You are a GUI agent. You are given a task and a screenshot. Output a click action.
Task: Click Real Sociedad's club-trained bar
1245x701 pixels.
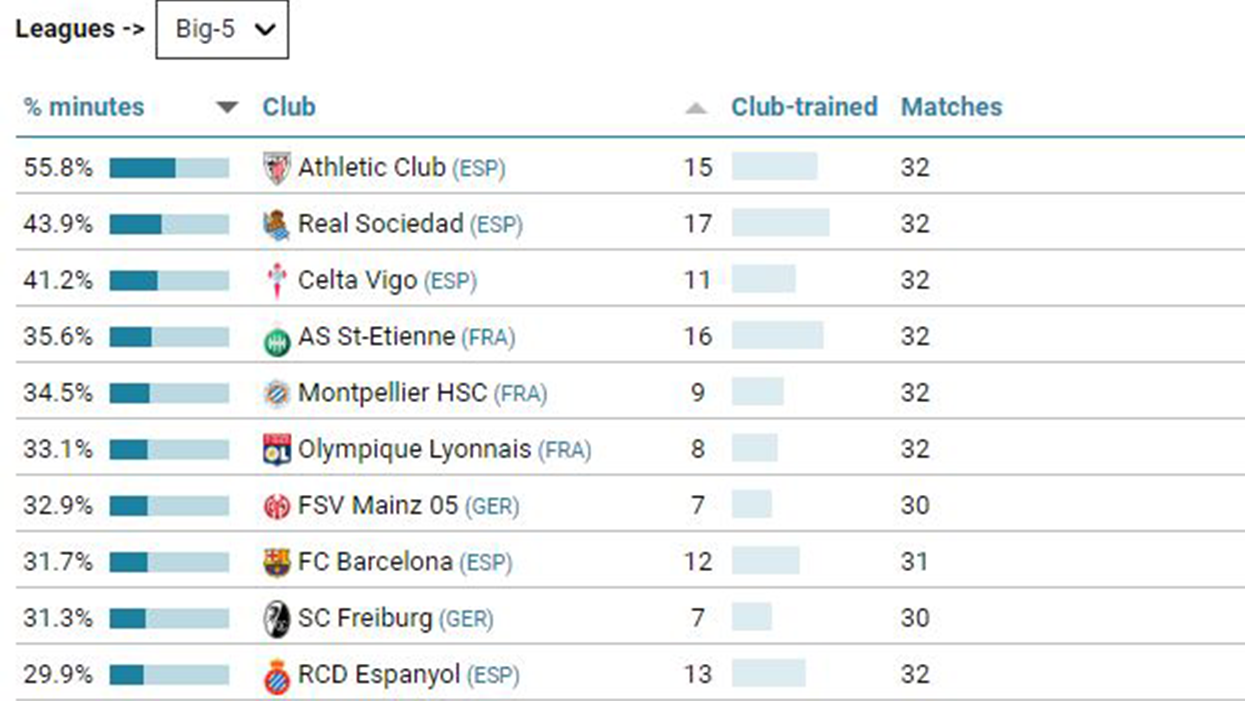[x=780, y=223]
